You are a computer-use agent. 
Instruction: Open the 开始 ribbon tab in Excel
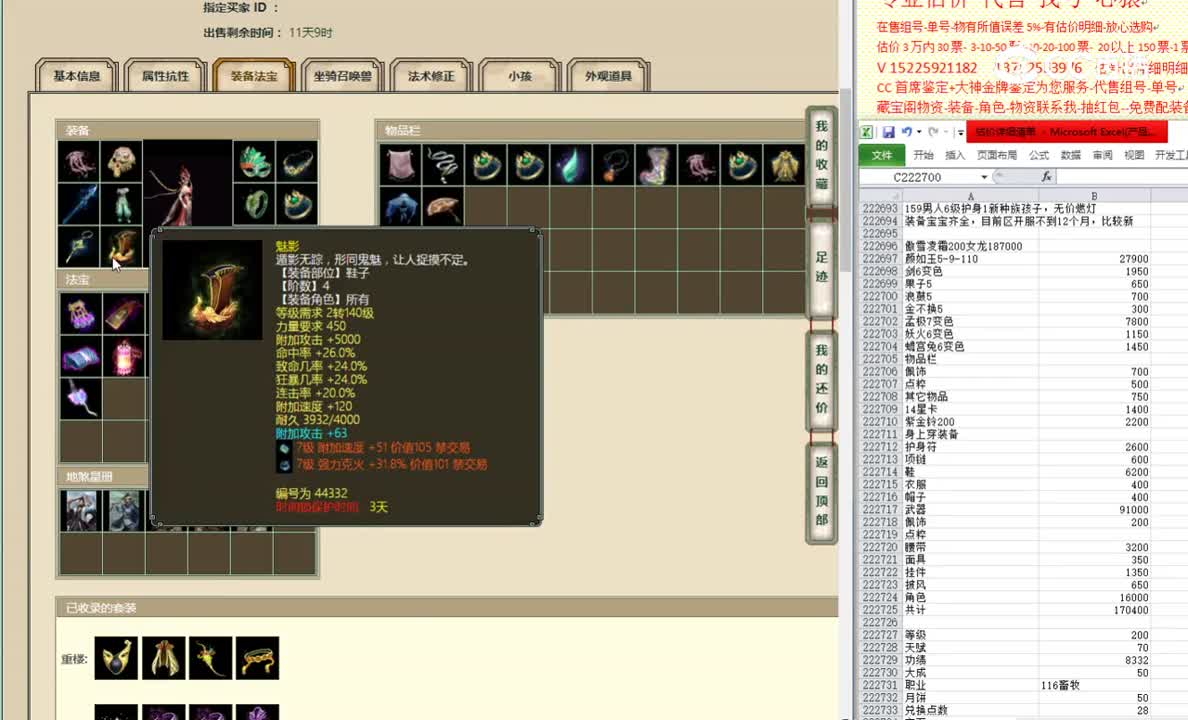coord(923,155)
